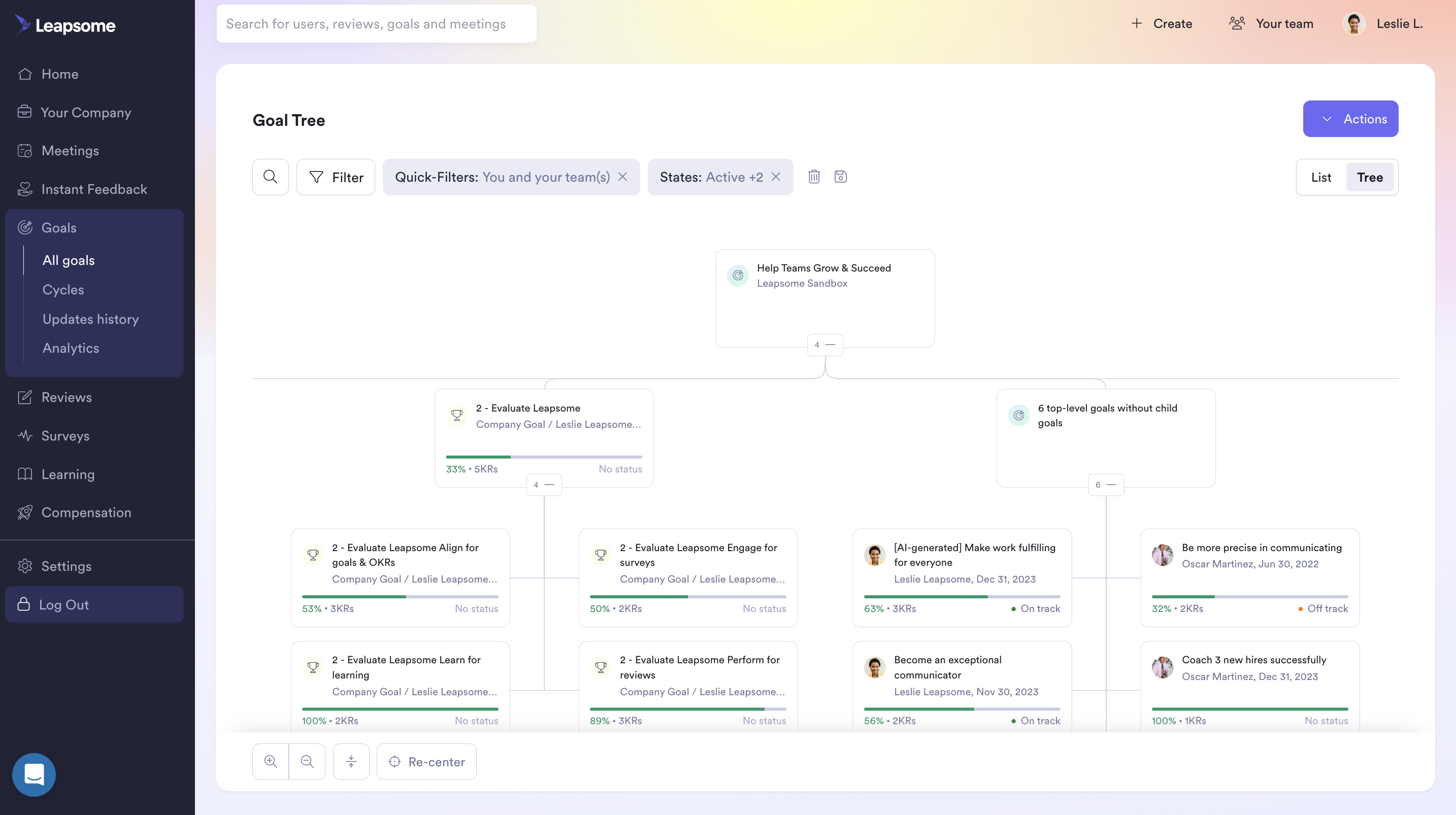Remove the Quick-Filters chip
Image resolution: width=1456 pixels, height=815 pixels.
pos(622,177)
